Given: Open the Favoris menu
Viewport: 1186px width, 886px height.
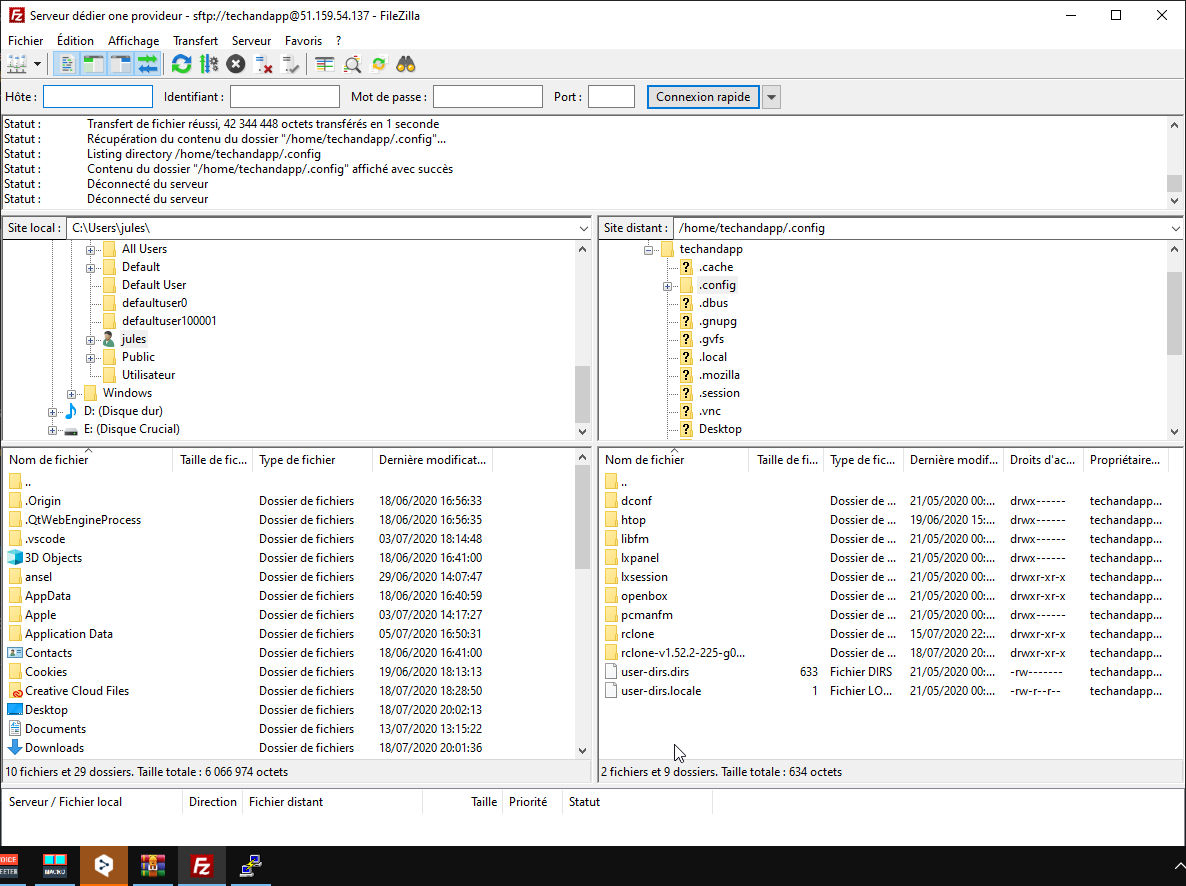Looking at the screenshot, I should (303, 41).
